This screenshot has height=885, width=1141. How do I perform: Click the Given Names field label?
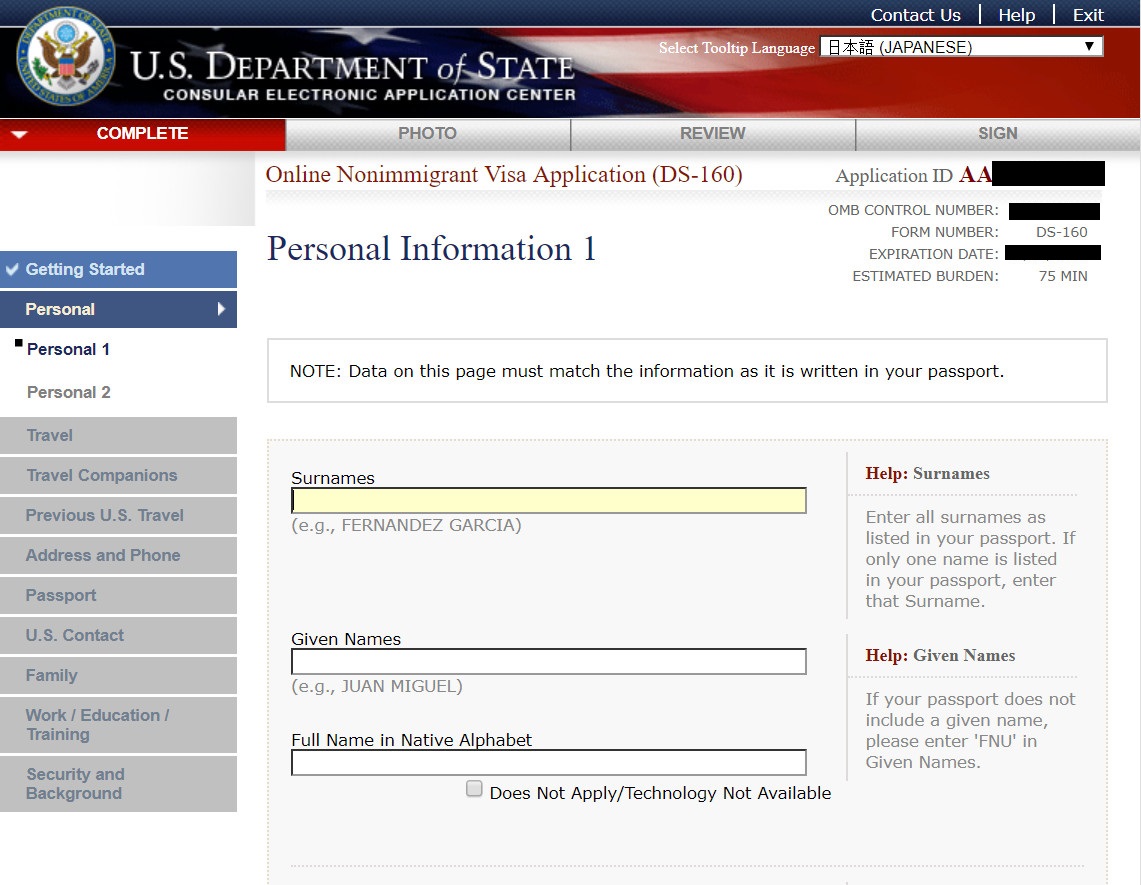click(x=346, y=639)
